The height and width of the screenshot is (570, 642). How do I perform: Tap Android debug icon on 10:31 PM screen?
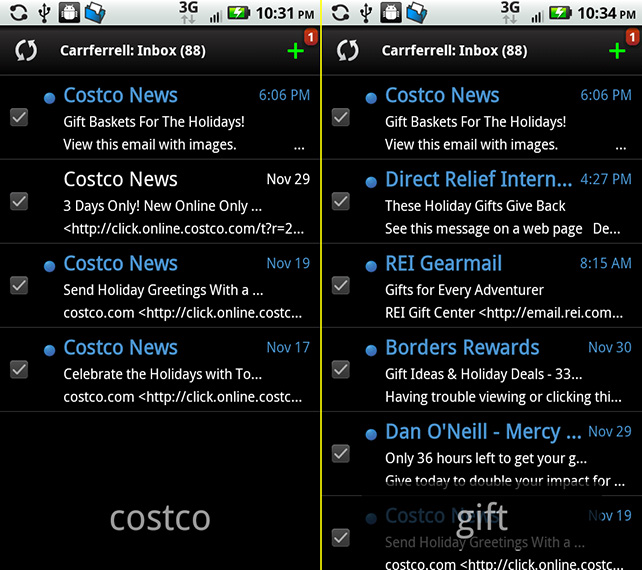[x=69, y=12]
